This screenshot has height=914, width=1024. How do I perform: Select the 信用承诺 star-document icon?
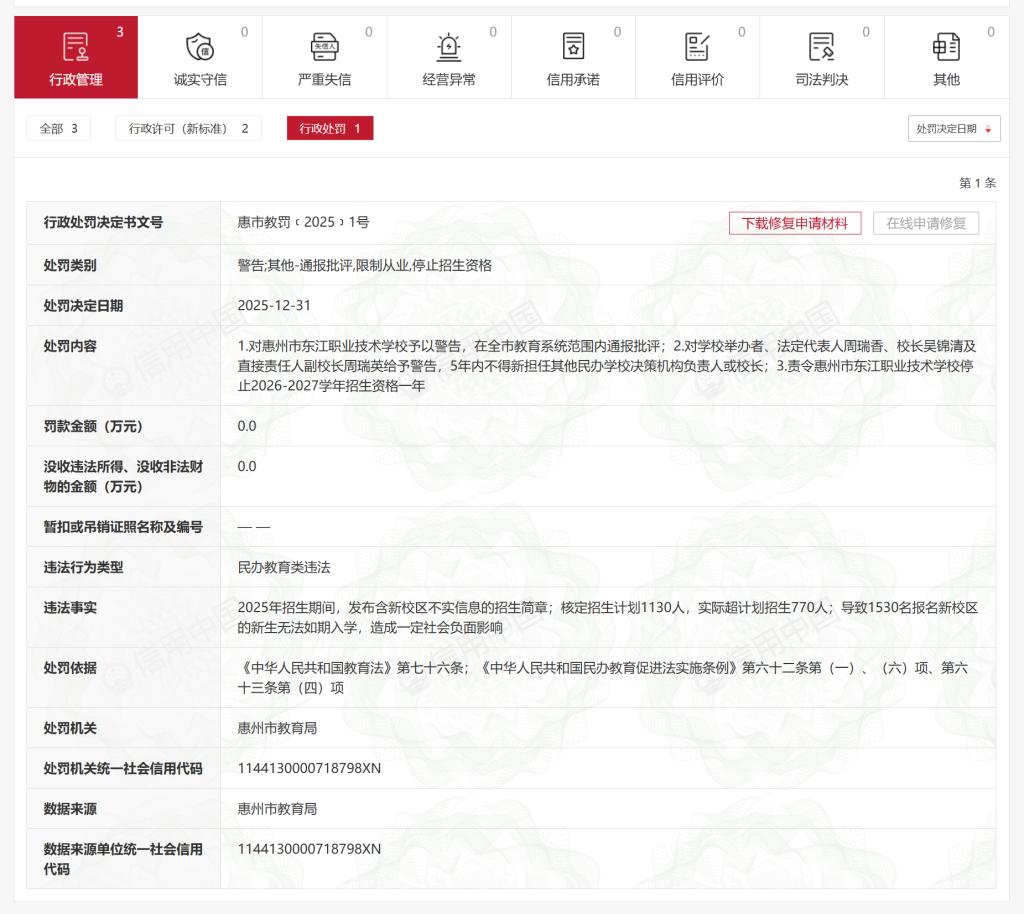click(x=573, y=46)
